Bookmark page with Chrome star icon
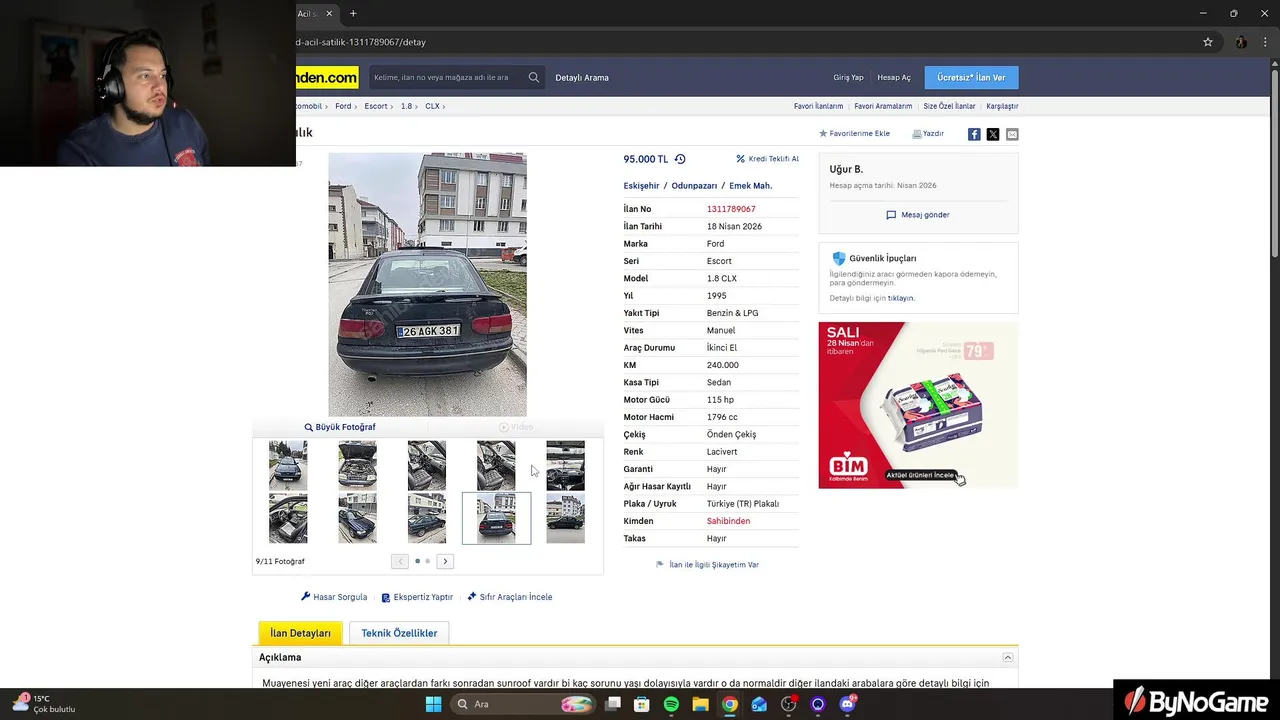This screenshot has height=720, width=1280. point(1208,42)
